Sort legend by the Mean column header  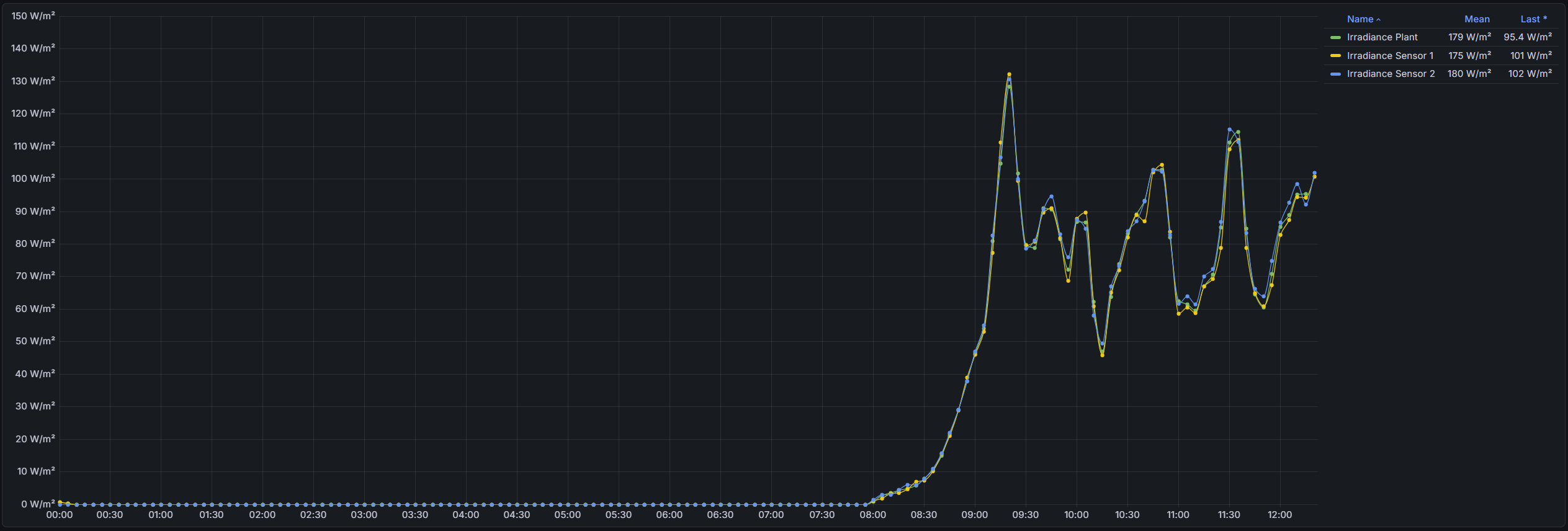click(1477, 19)
